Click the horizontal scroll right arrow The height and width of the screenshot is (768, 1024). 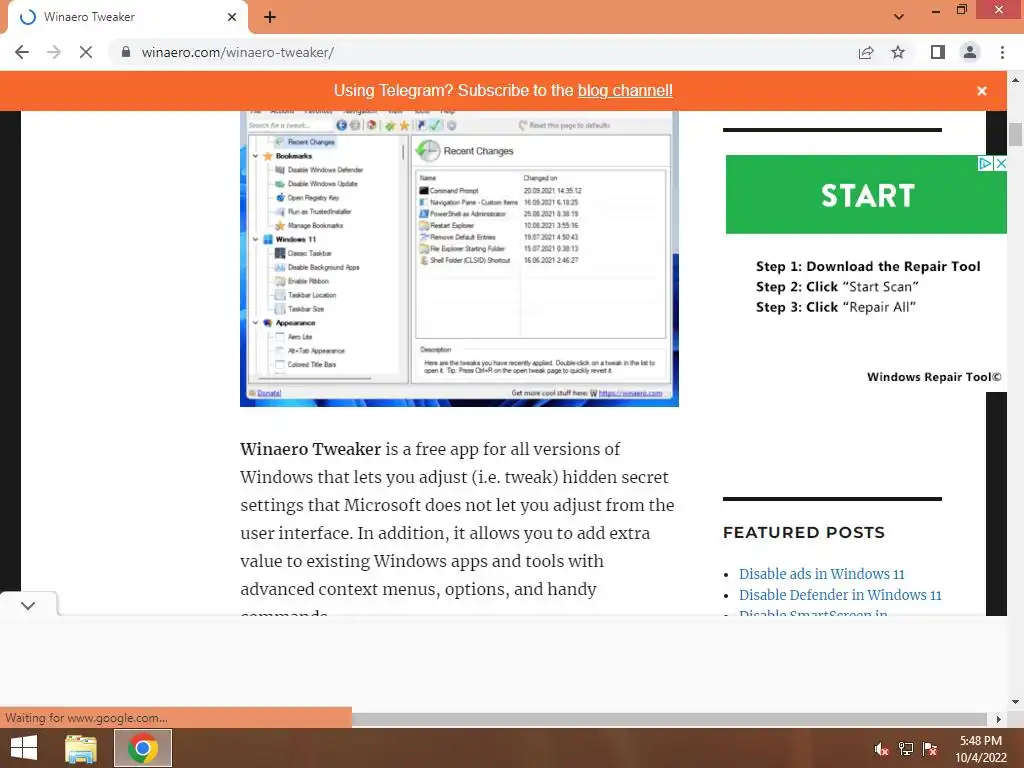[x=998, y=719]
